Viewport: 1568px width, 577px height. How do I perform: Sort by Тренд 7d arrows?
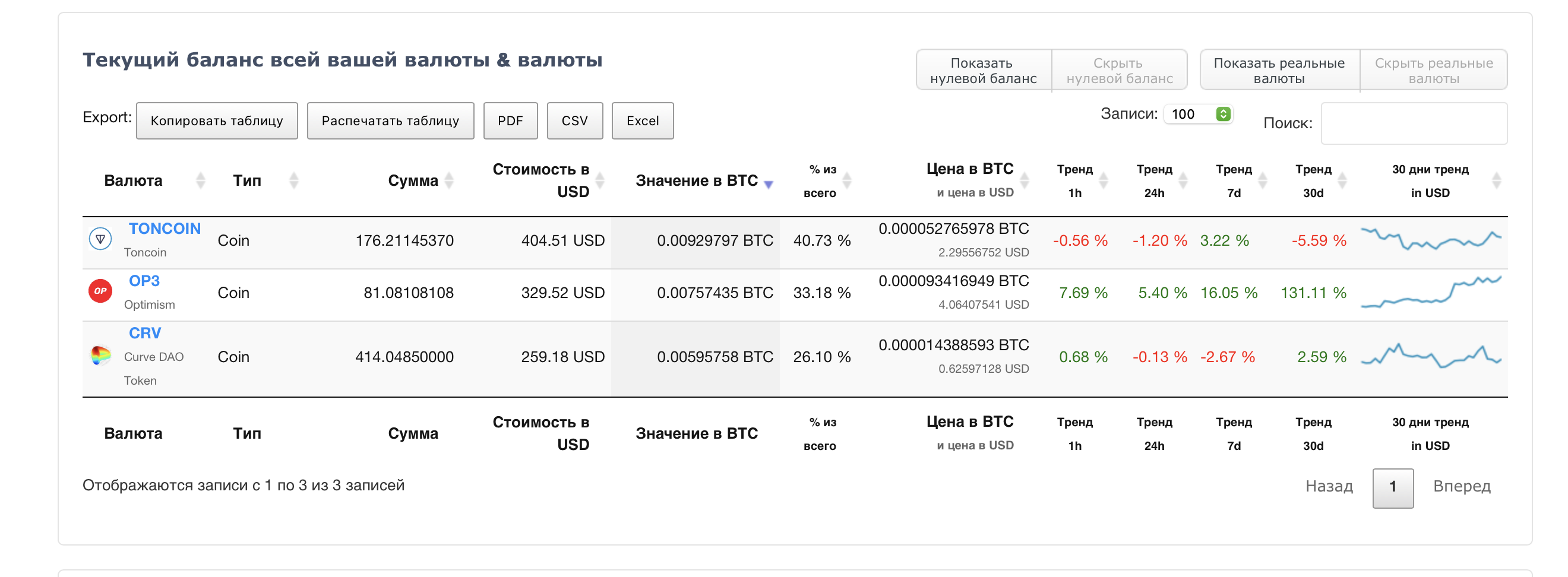[x=1263, y=180]
